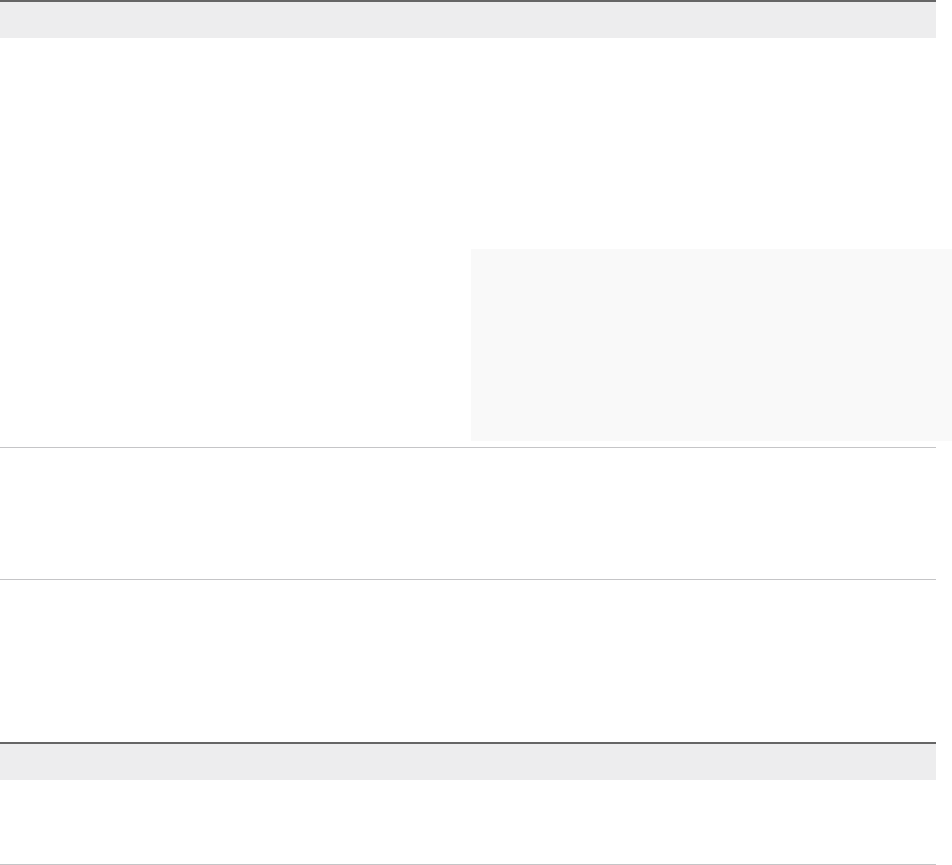
Task: Click the right half of lower header bar
Action: click(x=700, y=761)
